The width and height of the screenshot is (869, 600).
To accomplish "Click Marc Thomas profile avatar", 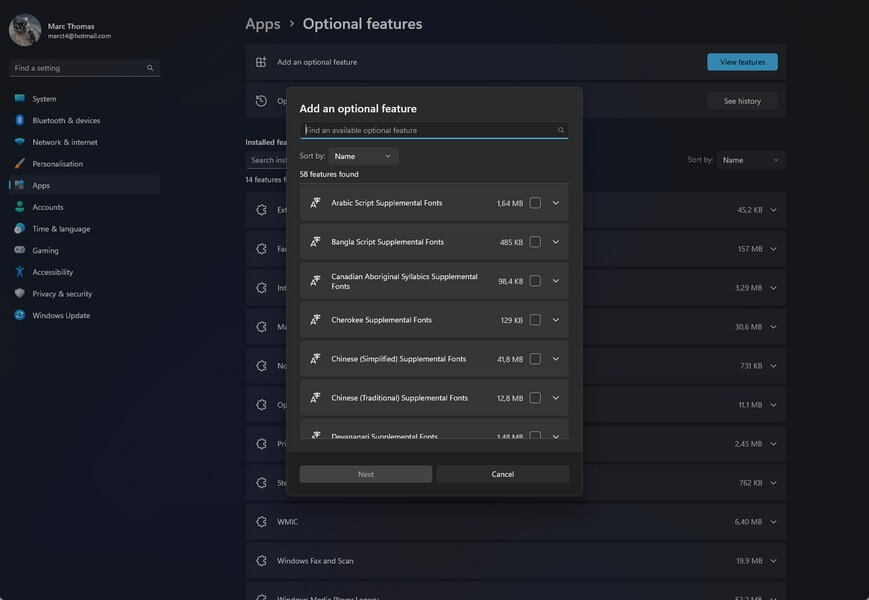I will tap(25, 30).
